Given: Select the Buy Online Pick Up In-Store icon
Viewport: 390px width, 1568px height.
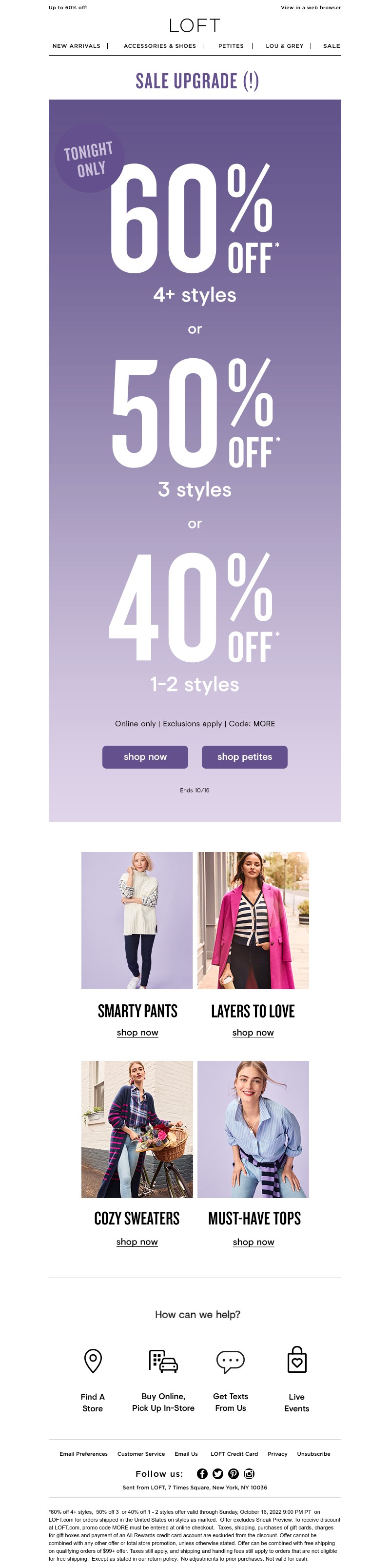Looking at the screenshot, I should point(163,1361).
